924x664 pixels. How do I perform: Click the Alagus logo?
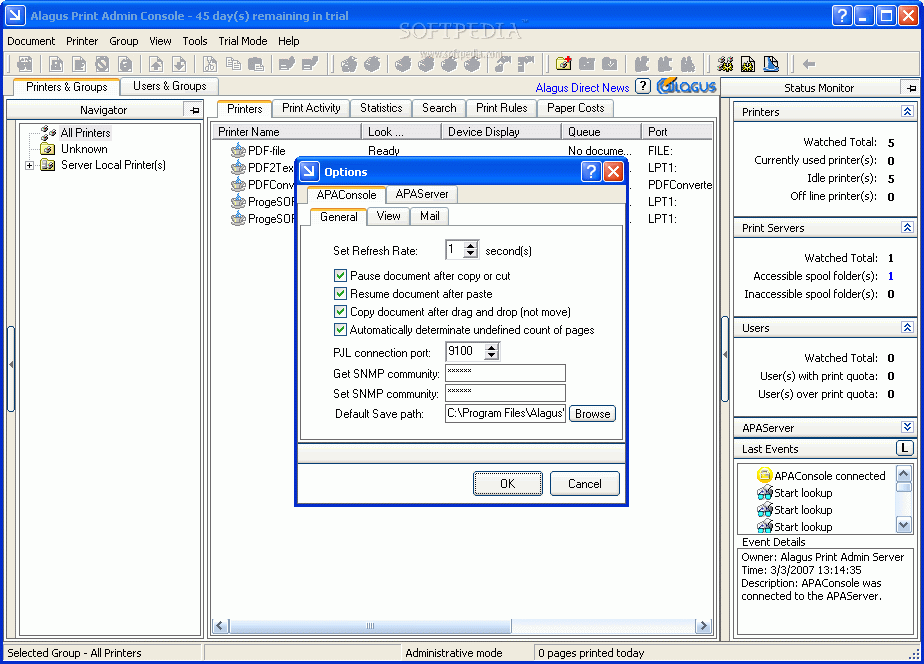[687, 86]
